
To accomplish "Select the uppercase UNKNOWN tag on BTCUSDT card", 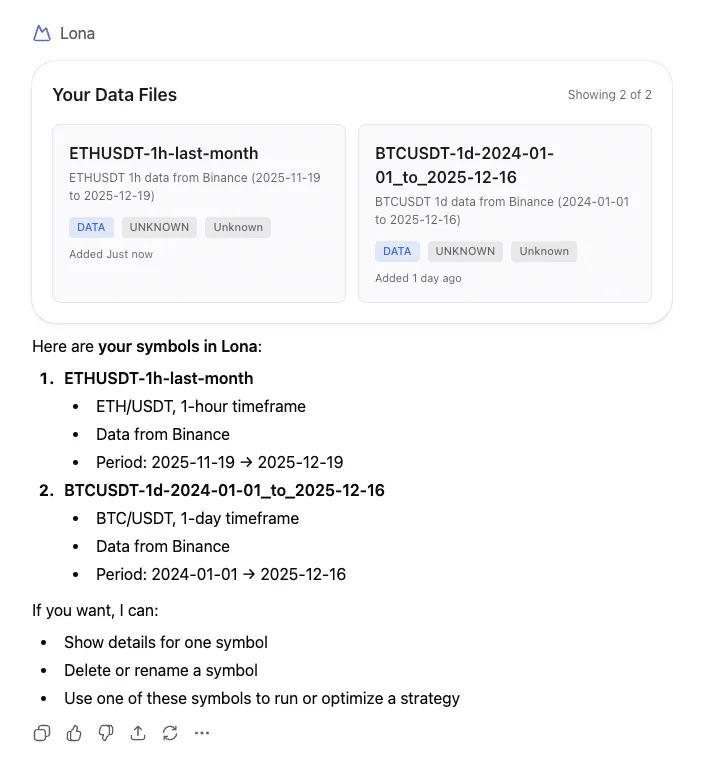I will coord(465,251).
